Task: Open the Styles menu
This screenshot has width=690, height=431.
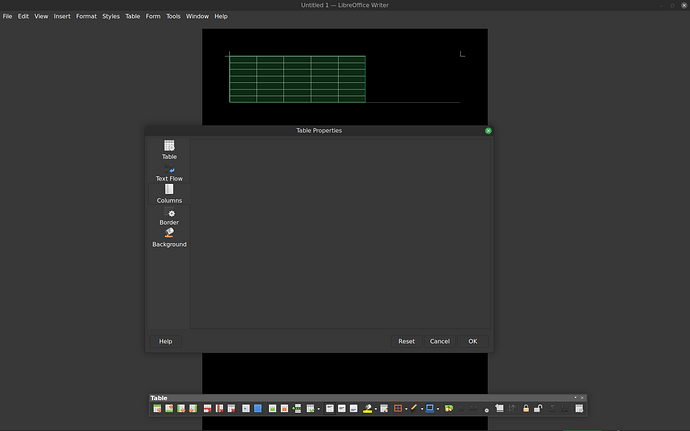Action: tap(111, 16)
